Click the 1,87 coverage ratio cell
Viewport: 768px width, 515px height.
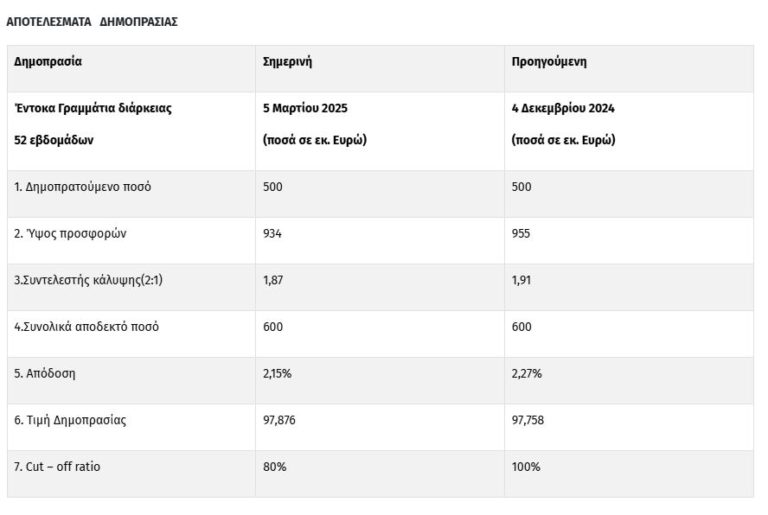coord(273,281)
